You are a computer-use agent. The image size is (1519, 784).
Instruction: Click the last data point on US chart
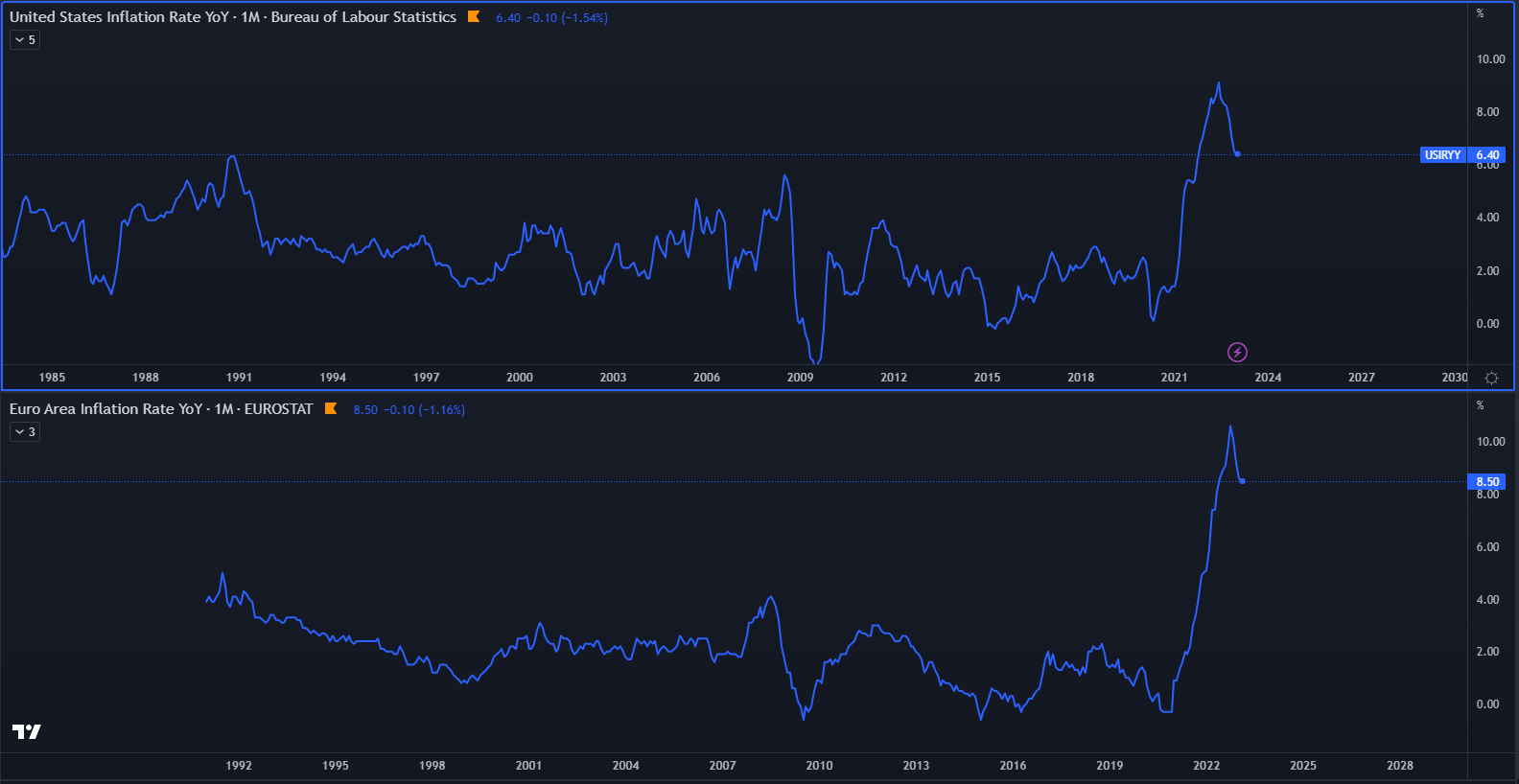(x=1238, y=154)
